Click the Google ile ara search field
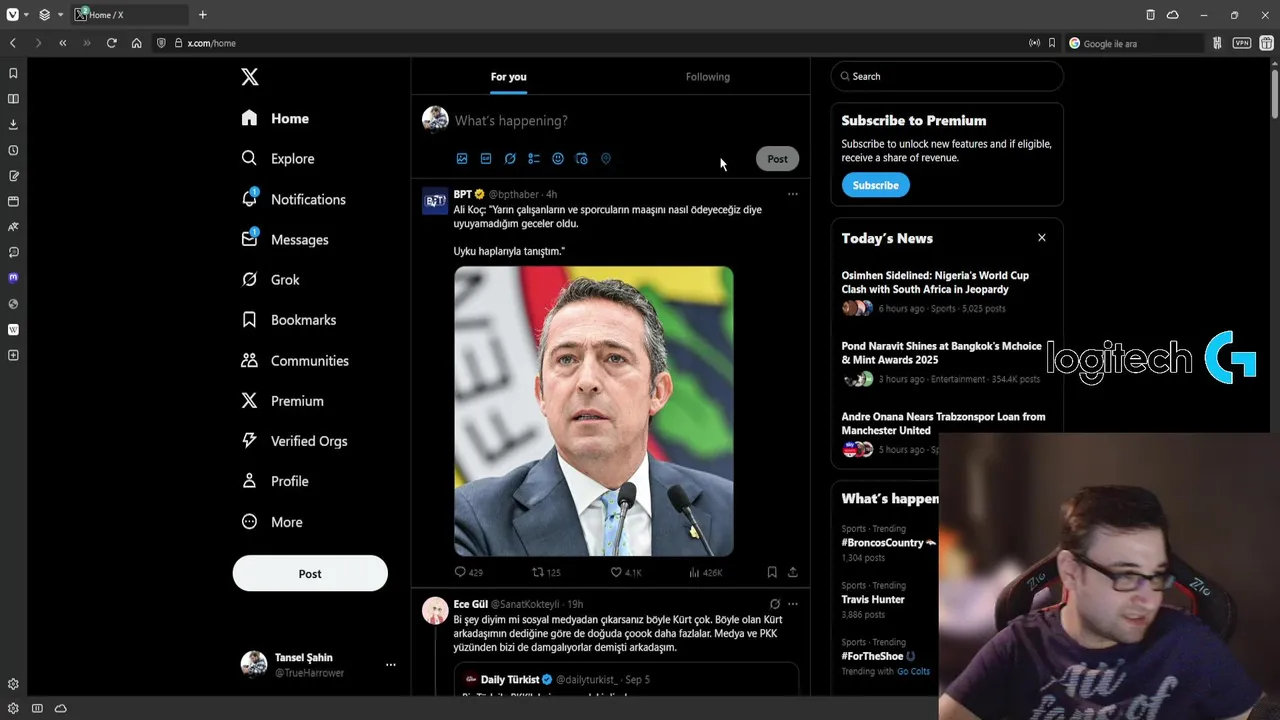 pos(1135,43)
